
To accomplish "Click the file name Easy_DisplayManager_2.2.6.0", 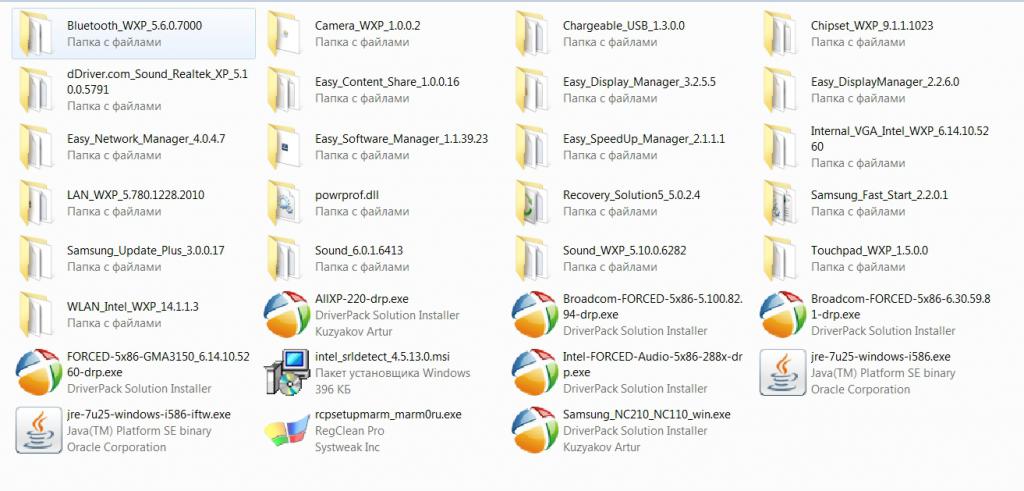I will pyautogui.click(x=885, y=82).
